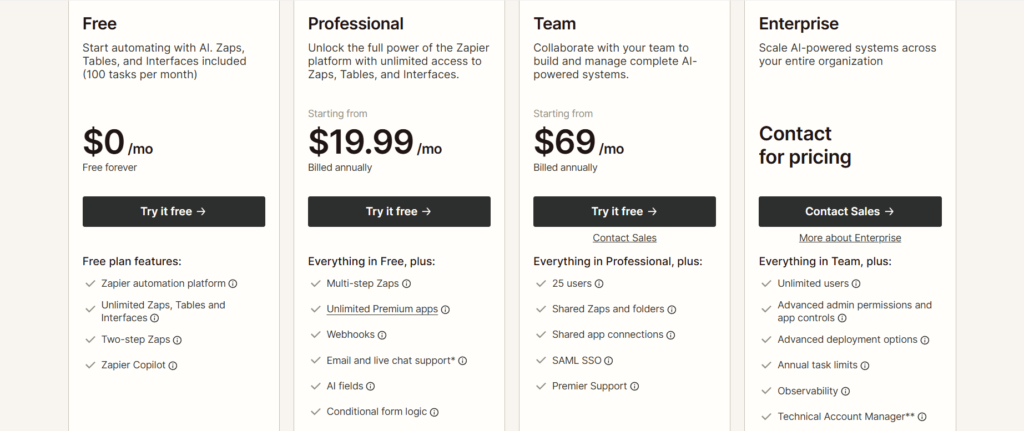Image resolution: width=1024 pixels, height=431 pixels.
Task: Click info icon beside Shared app connections
Action: click(670, 335)
